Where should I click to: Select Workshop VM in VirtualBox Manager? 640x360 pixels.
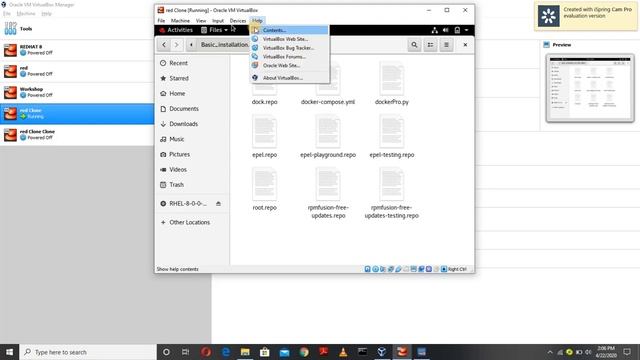coord(78,92)
